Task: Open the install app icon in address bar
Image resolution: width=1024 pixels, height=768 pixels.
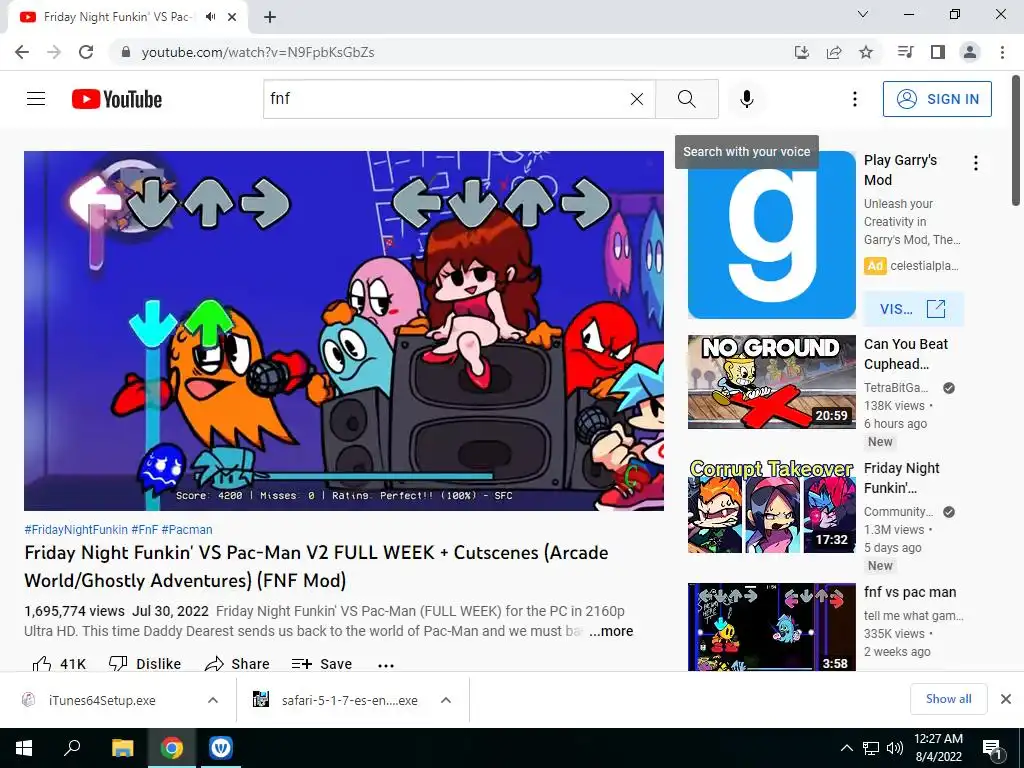Action: tap(801, 52)
